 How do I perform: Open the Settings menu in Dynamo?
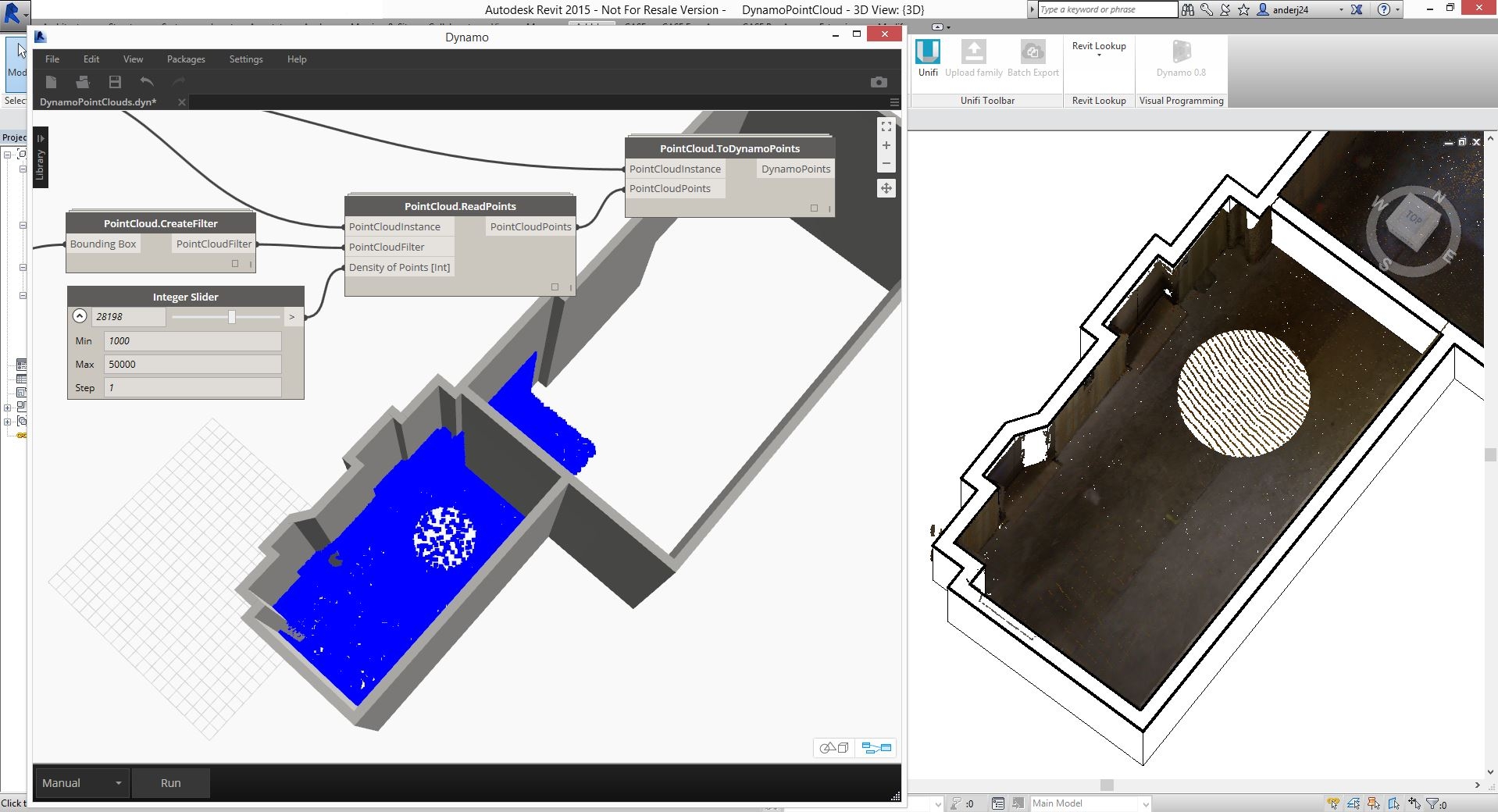[x=246, y=59]
